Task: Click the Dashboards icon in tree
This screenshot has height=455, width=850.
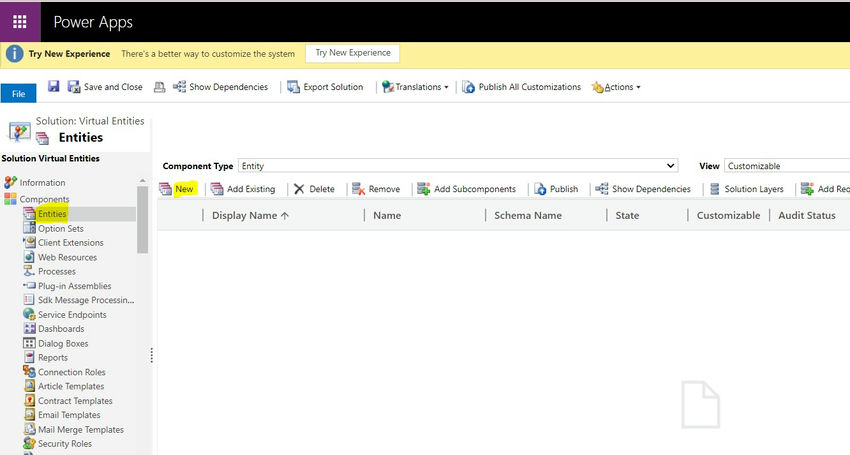Action: (29, 328)
